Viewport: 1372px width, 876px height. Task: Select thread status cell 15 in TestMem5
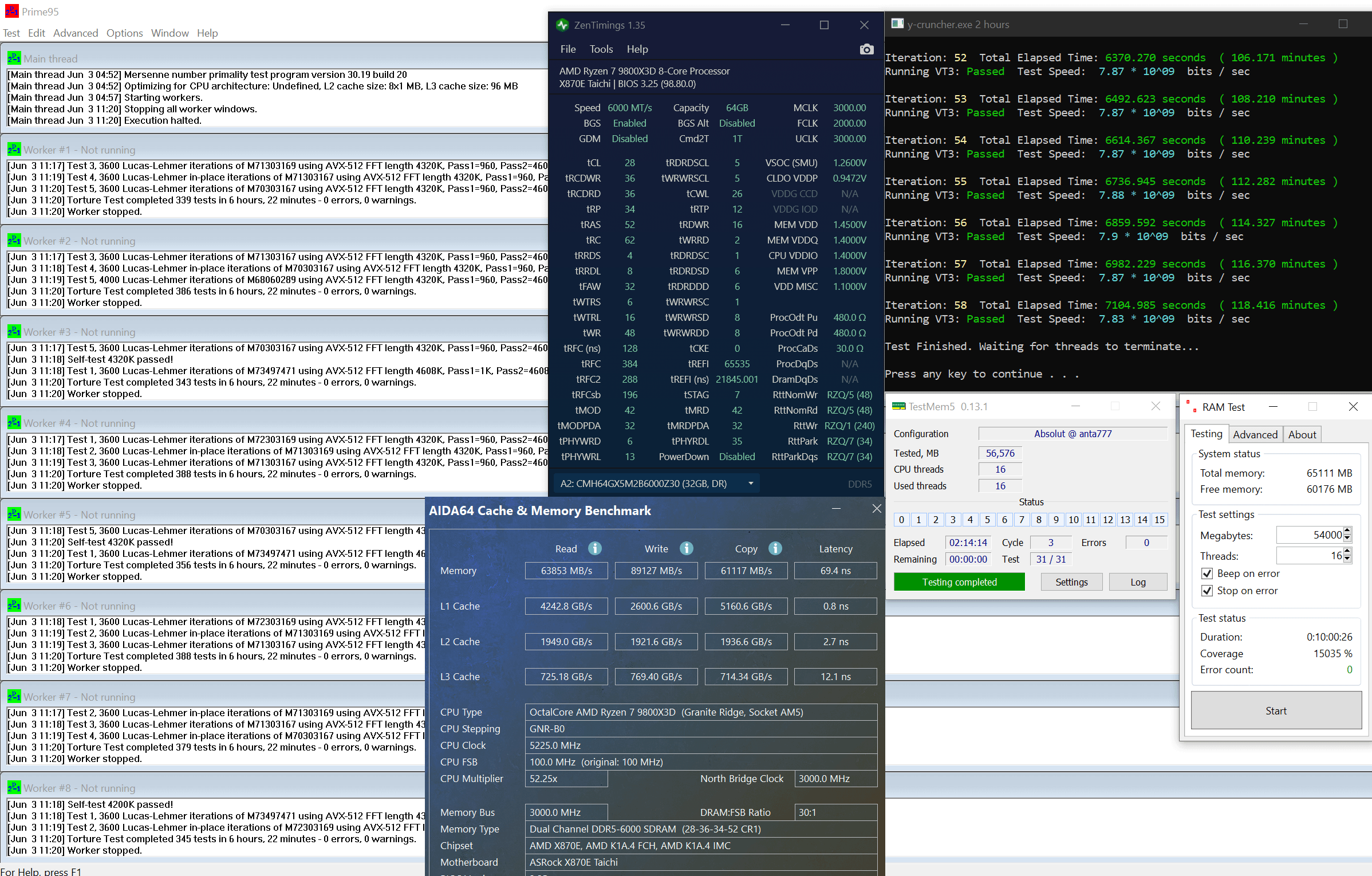(1159, 520)
